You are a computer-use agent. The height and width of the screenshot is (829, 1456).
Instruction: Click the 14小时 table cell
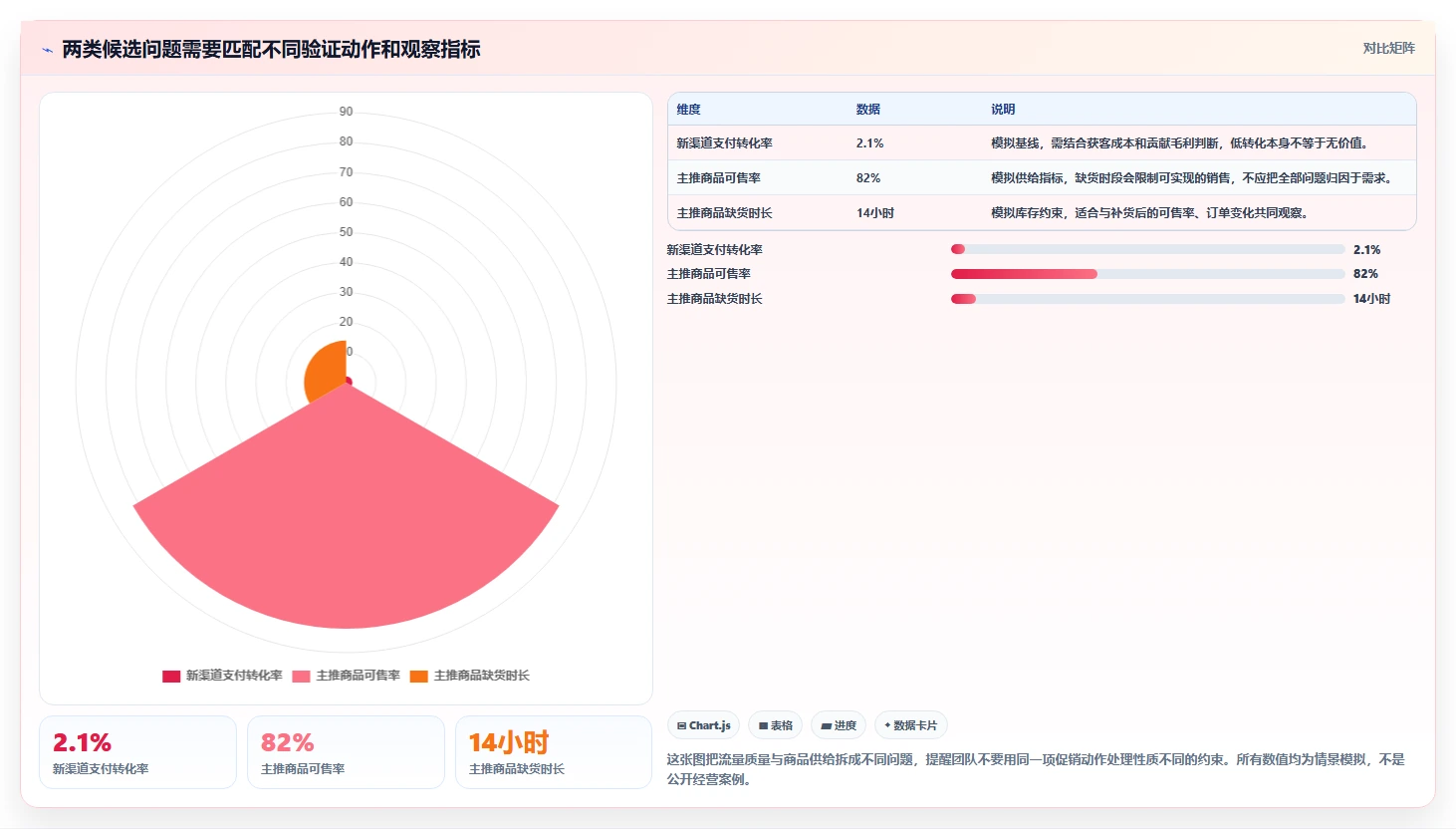click(x=875, y=213)
